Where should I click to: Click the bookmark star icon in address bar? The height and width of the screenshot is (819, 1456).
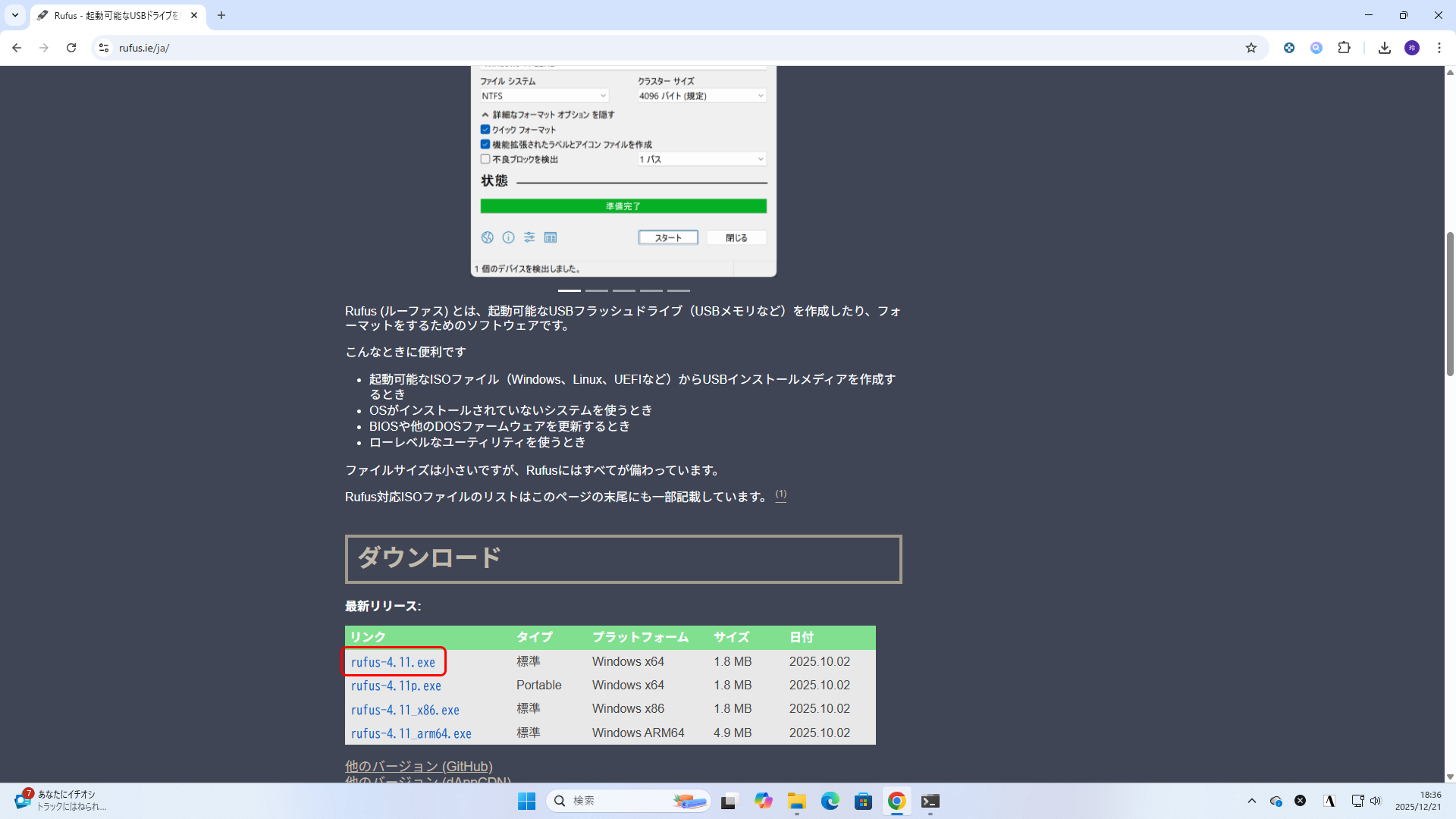[1251, 48]
